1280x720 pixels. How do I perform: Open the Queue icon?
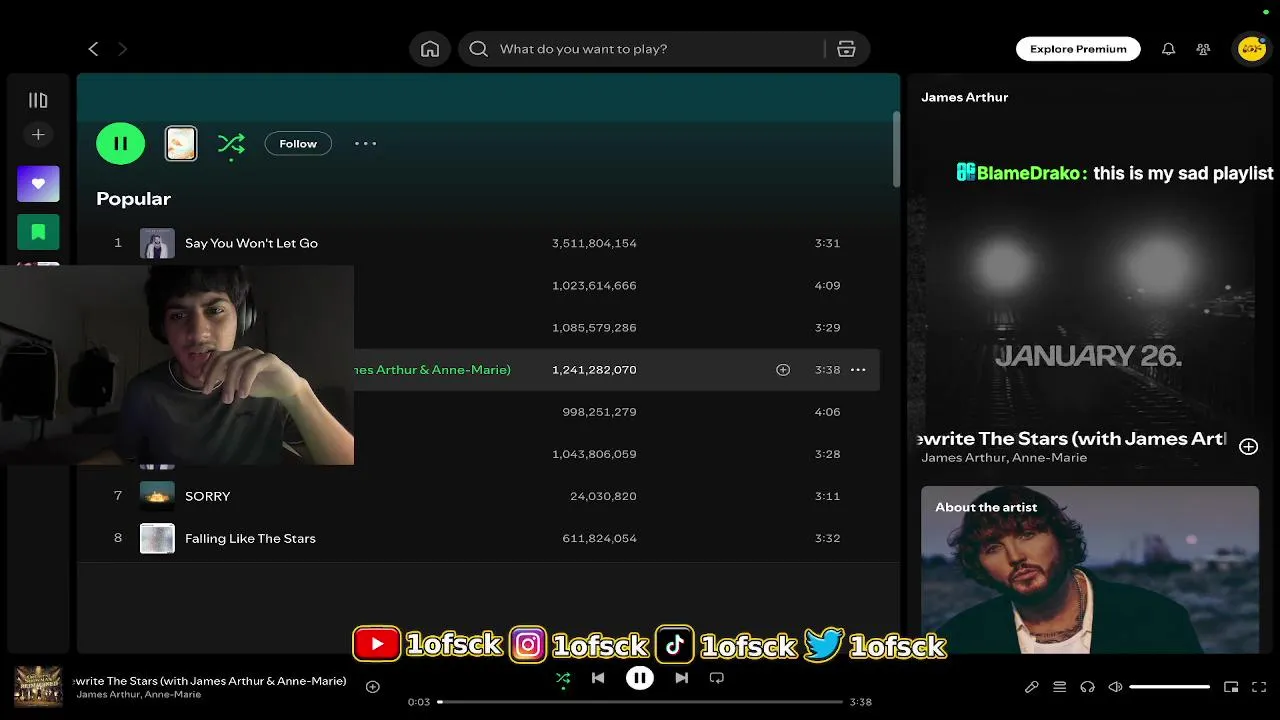[1059, 687]
